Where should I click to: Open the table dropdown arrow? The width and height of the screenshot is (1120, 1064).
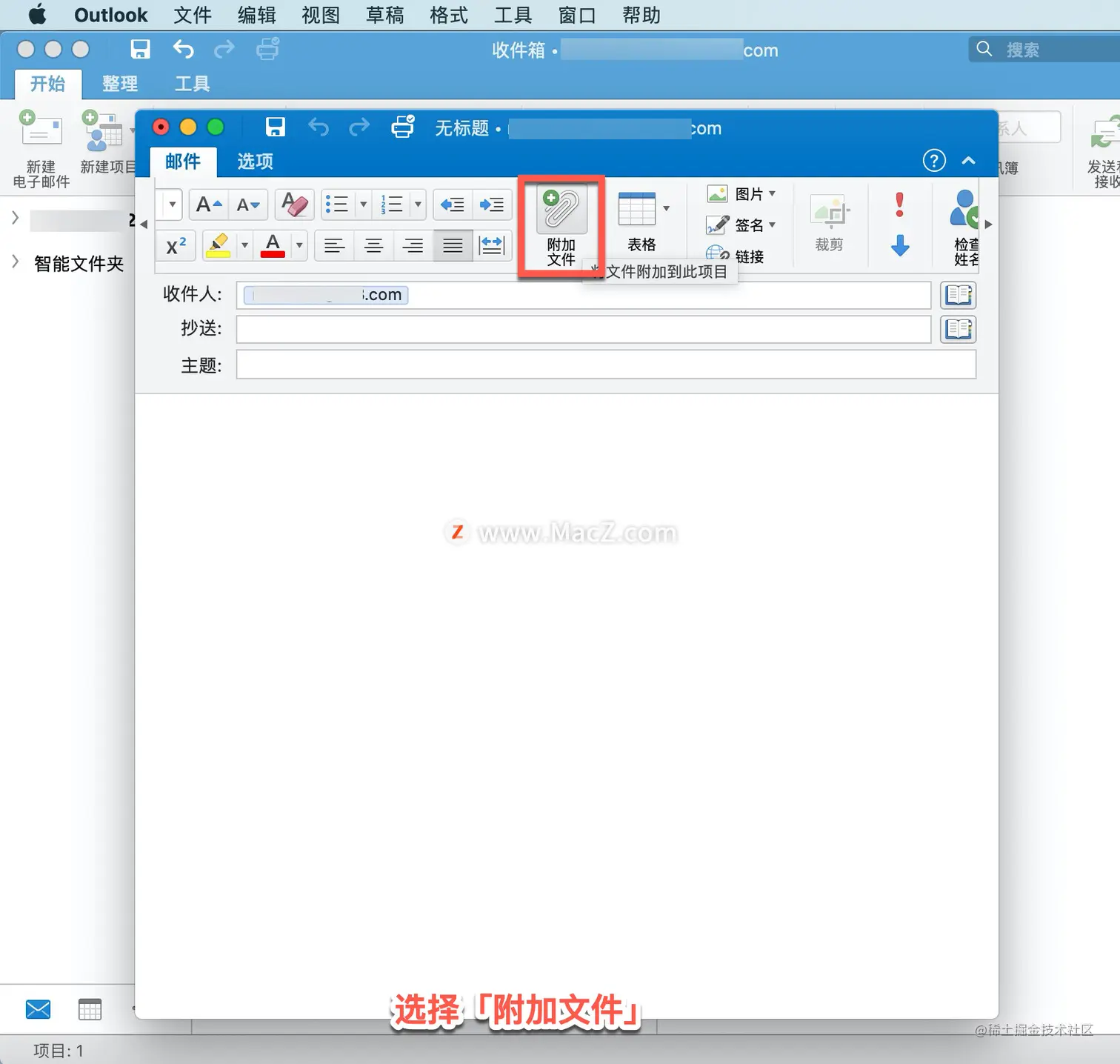(x=666, y=208)
